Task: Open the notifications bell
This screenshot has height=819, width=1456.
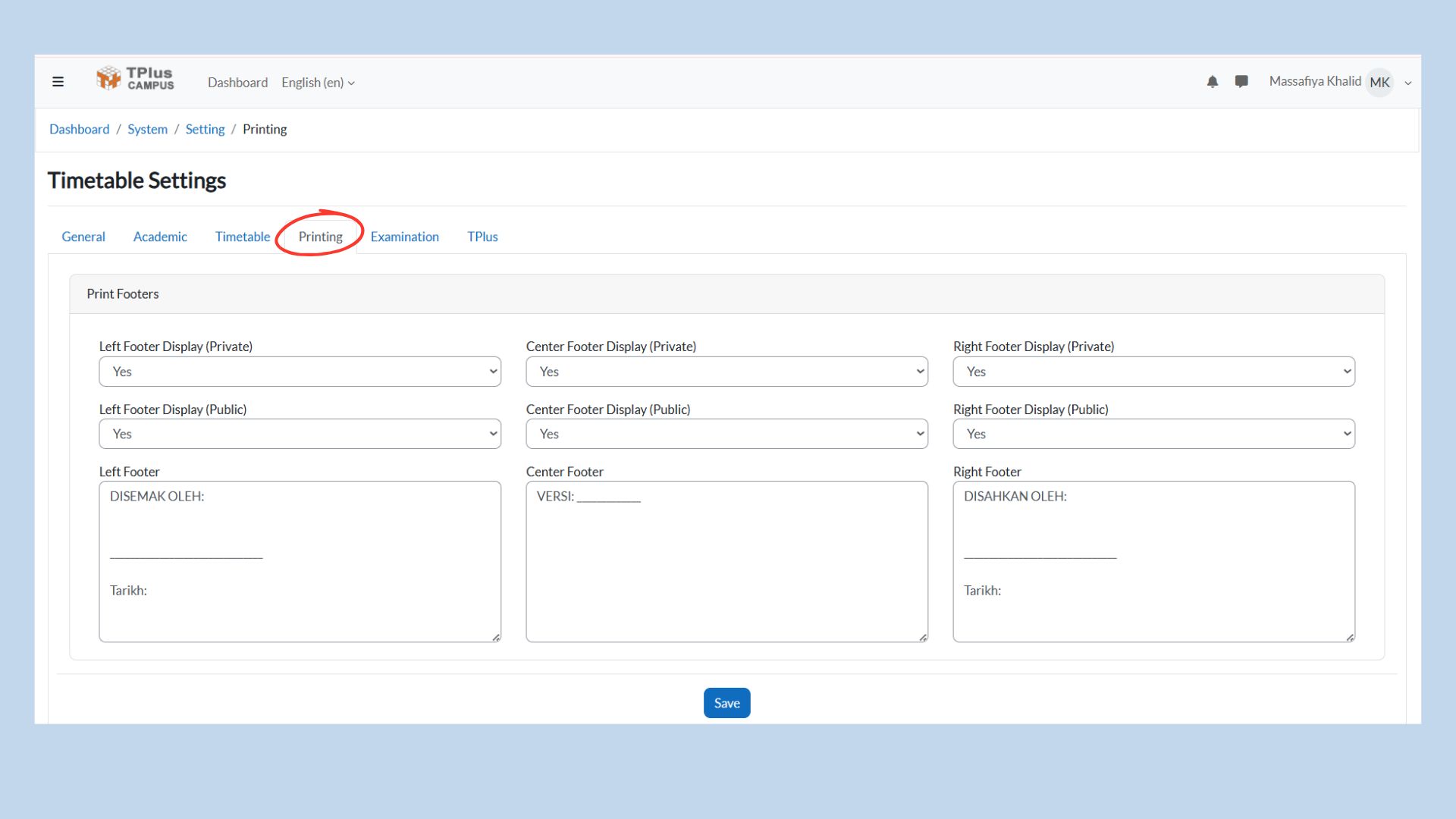Action: pos(1212,82)
